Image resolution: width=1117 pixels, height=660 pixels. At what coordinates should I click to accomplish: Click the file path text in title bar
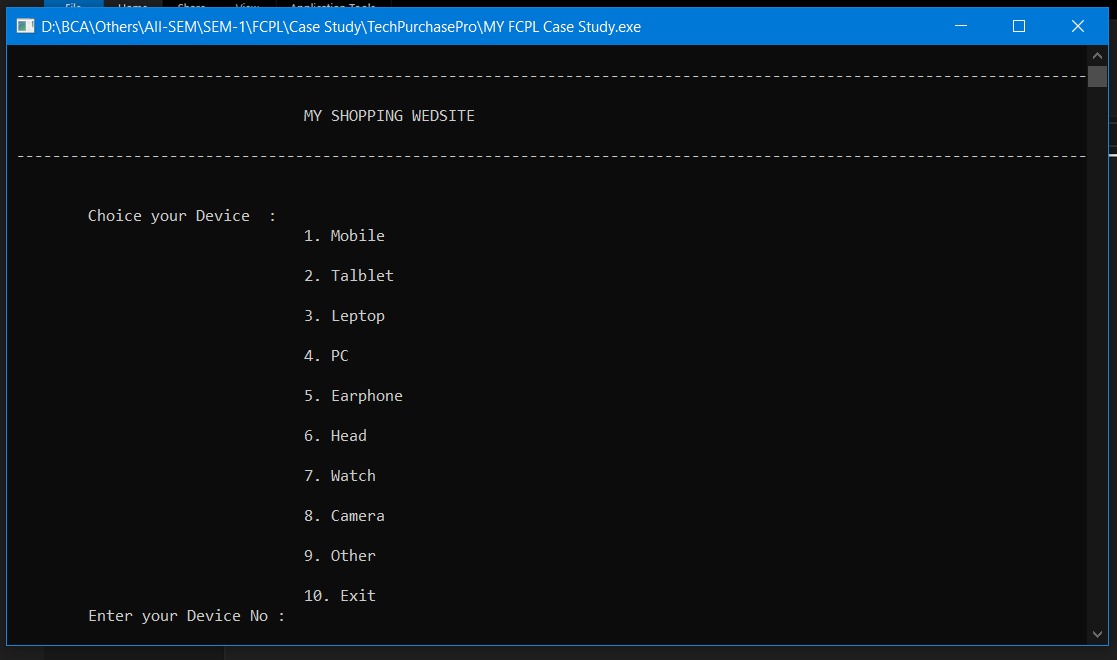tap(340, 27)
